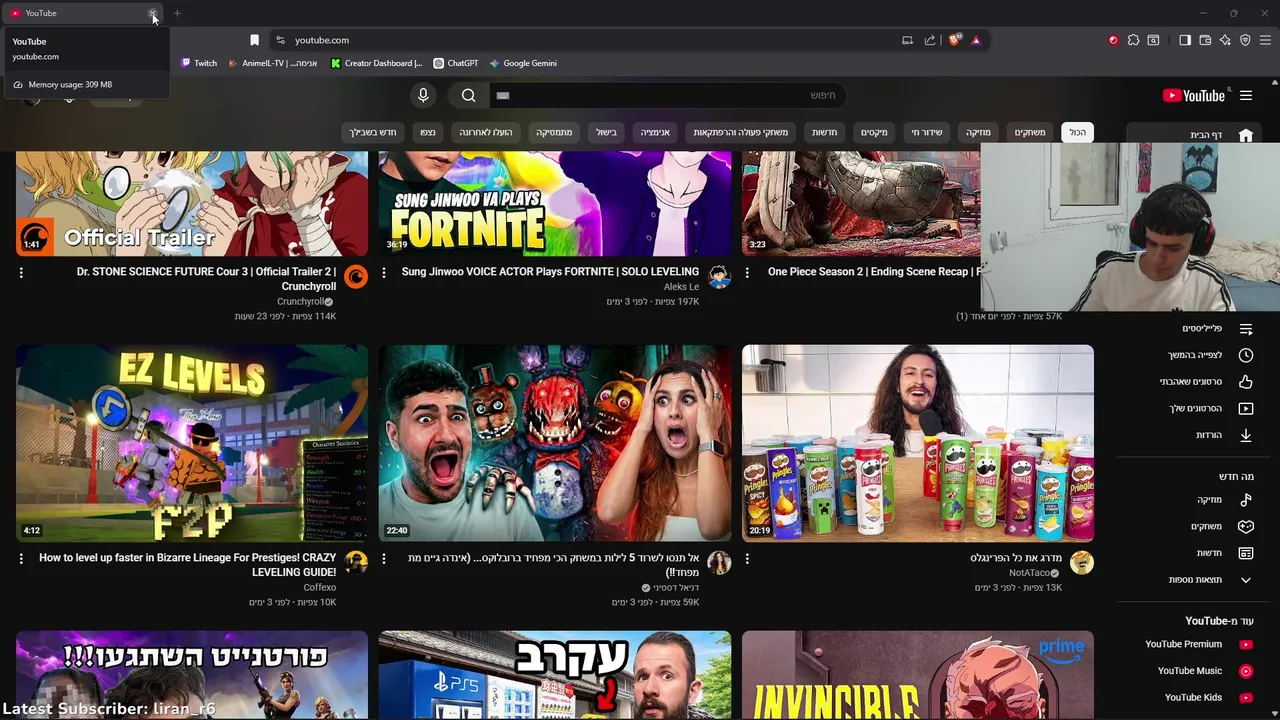Click the YouTube logo
The image size is (1280, 720).
pos(1194,95)
